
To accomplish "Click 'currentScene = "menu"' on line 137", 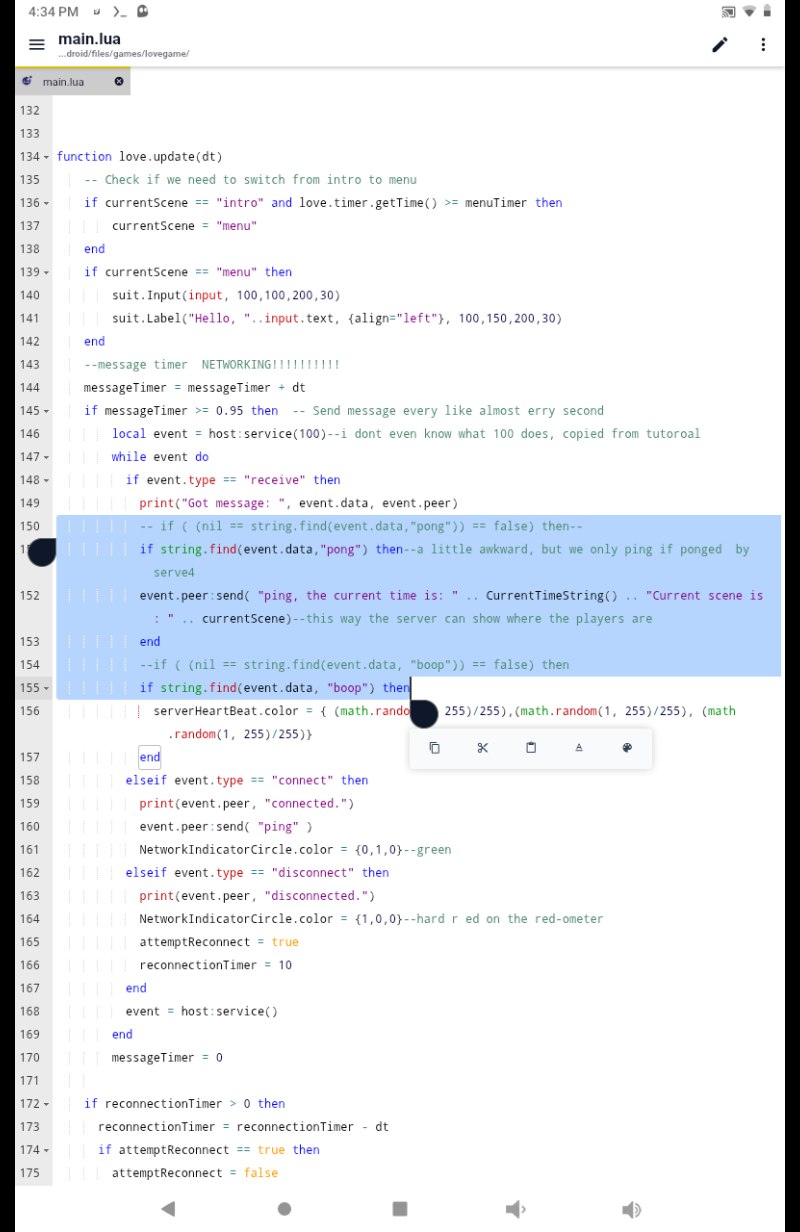I will 184,226.
